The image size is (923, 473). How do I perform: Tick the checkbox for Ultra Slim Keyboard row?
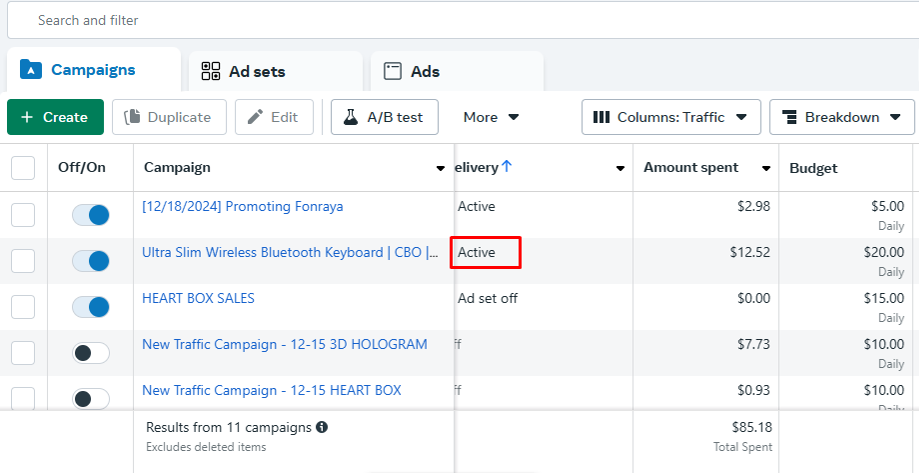[x=23, y=261]
